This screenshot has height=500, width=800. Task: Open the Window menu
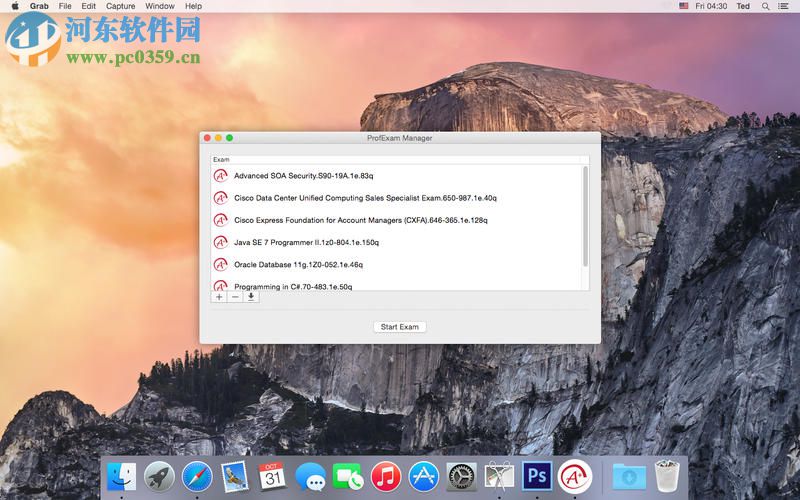(160, 6)
